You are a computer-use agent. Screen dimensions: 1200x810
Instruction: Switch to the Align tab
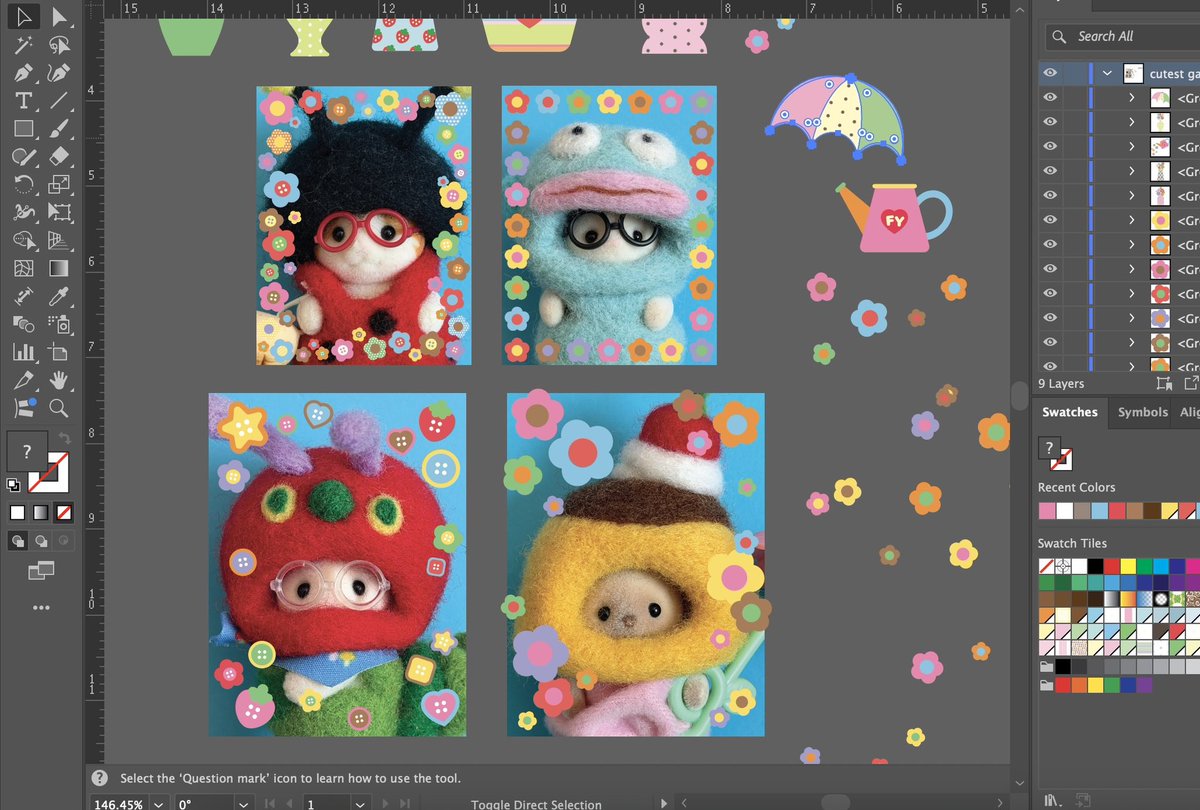click(1190, 412)
